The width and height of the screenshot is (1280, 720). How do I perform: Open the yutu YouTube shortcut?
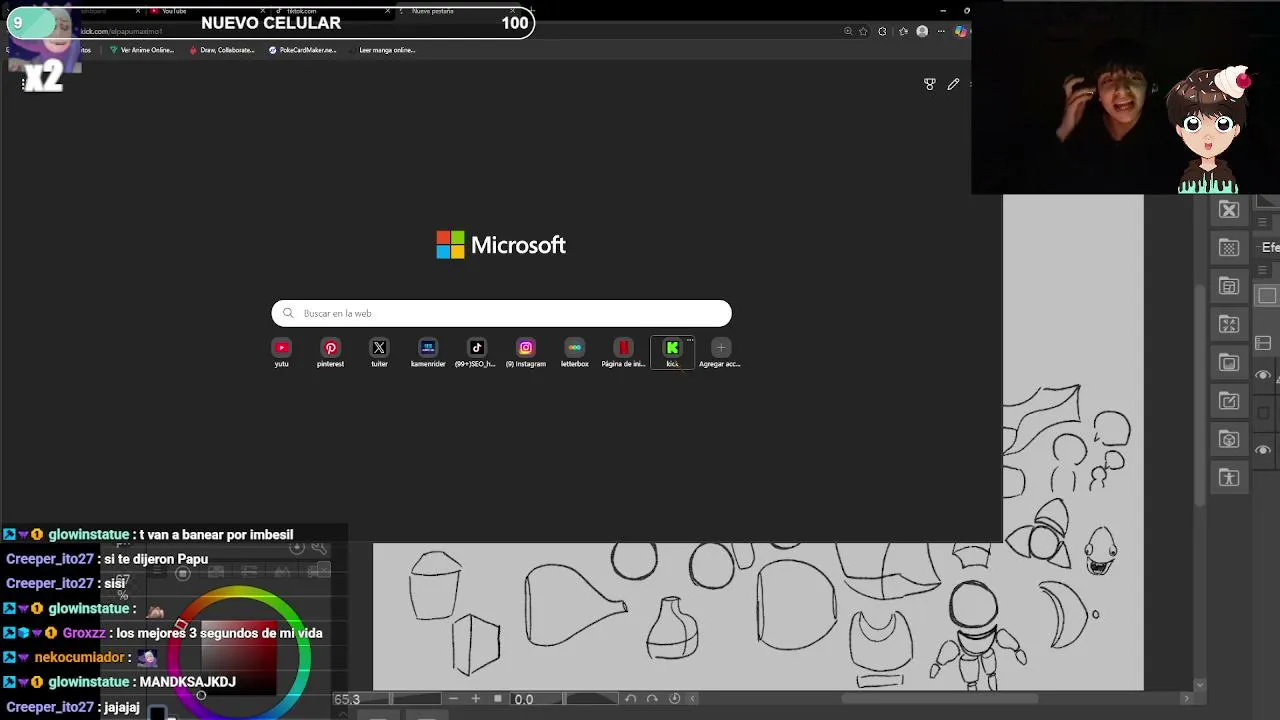pos(281,352)
